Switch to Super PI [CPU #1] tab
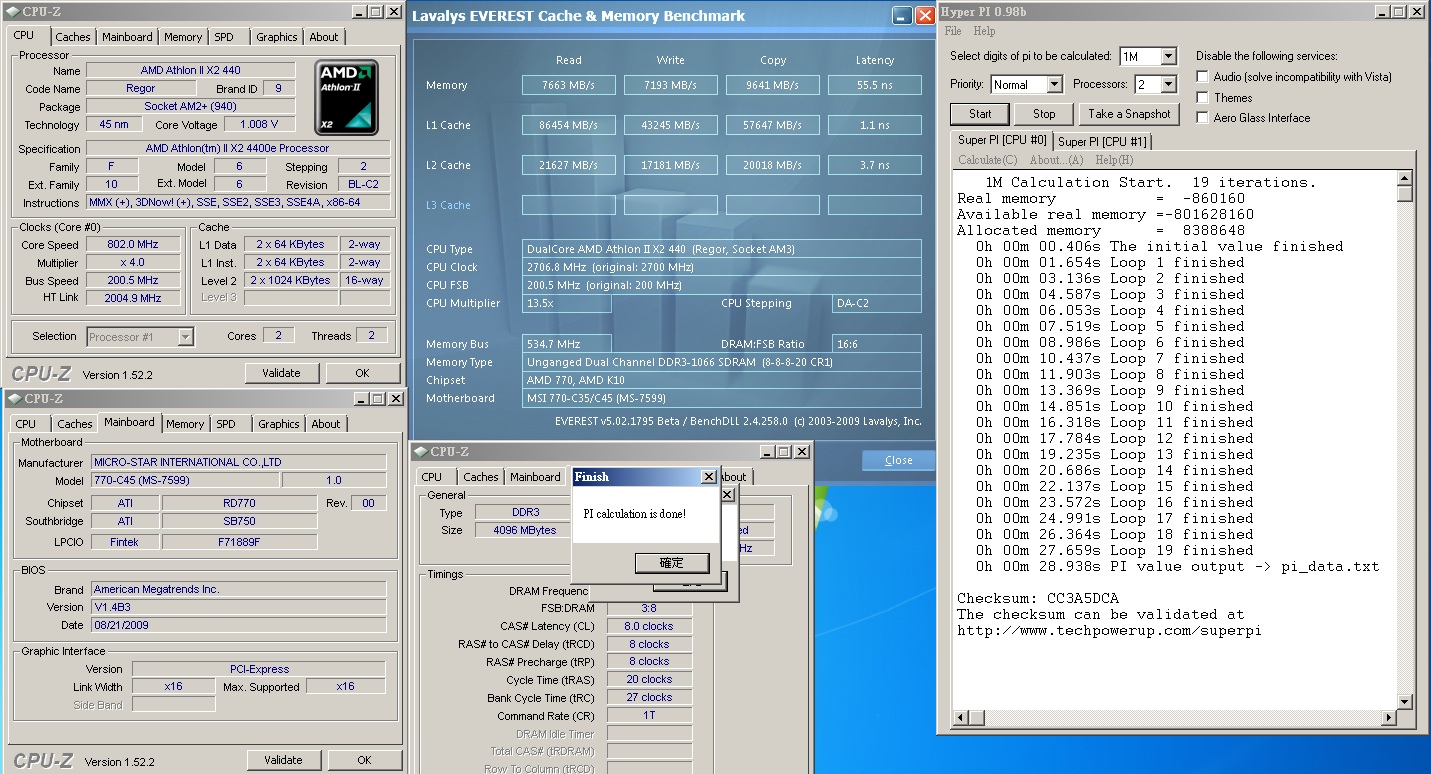1431x774 pixels. pyautogui.click(x=1103, y=142)
